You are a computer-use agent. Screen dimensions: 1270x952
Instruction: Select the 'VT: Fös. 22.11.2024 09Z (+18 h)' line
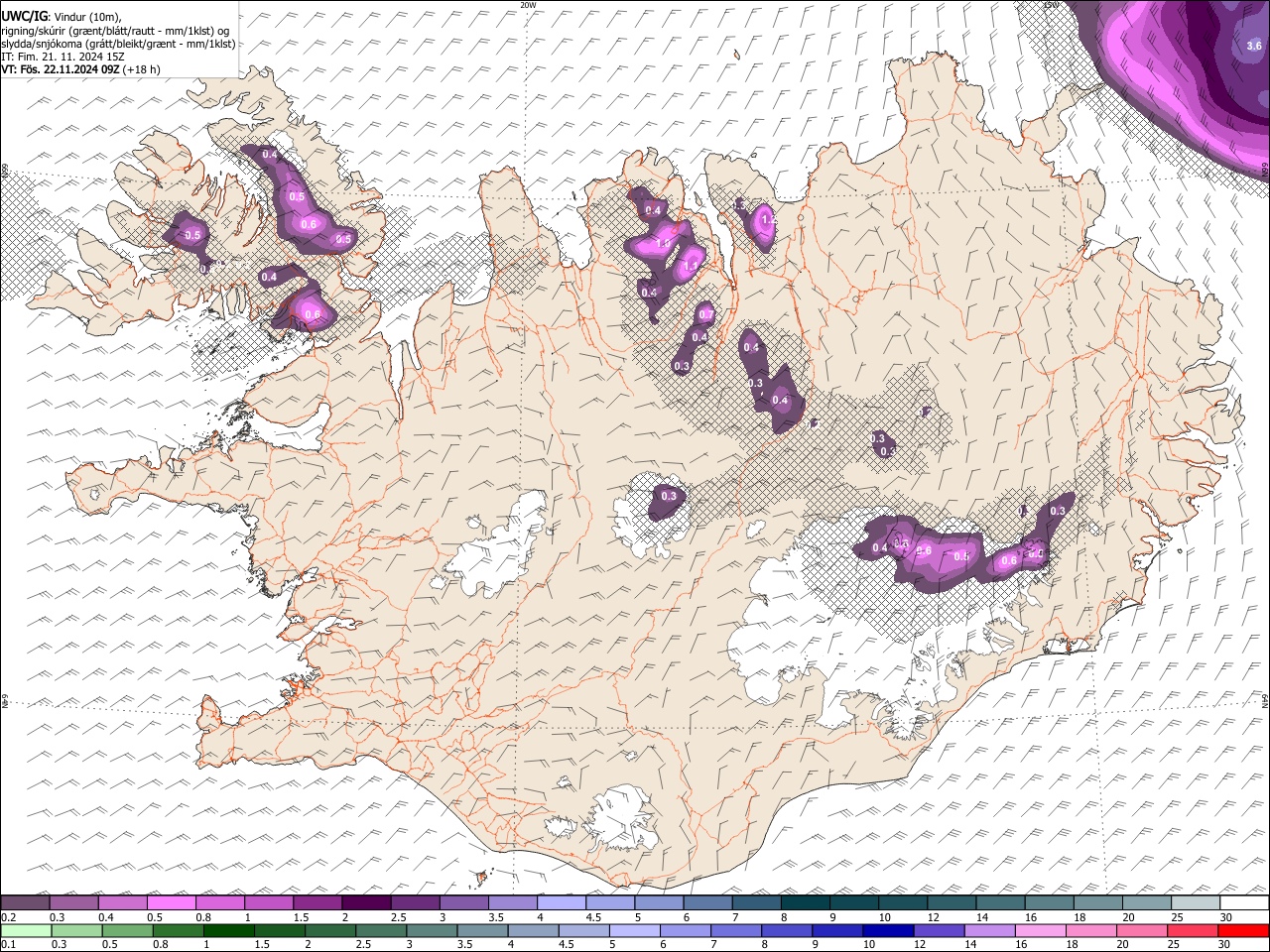tap(81, 69)
